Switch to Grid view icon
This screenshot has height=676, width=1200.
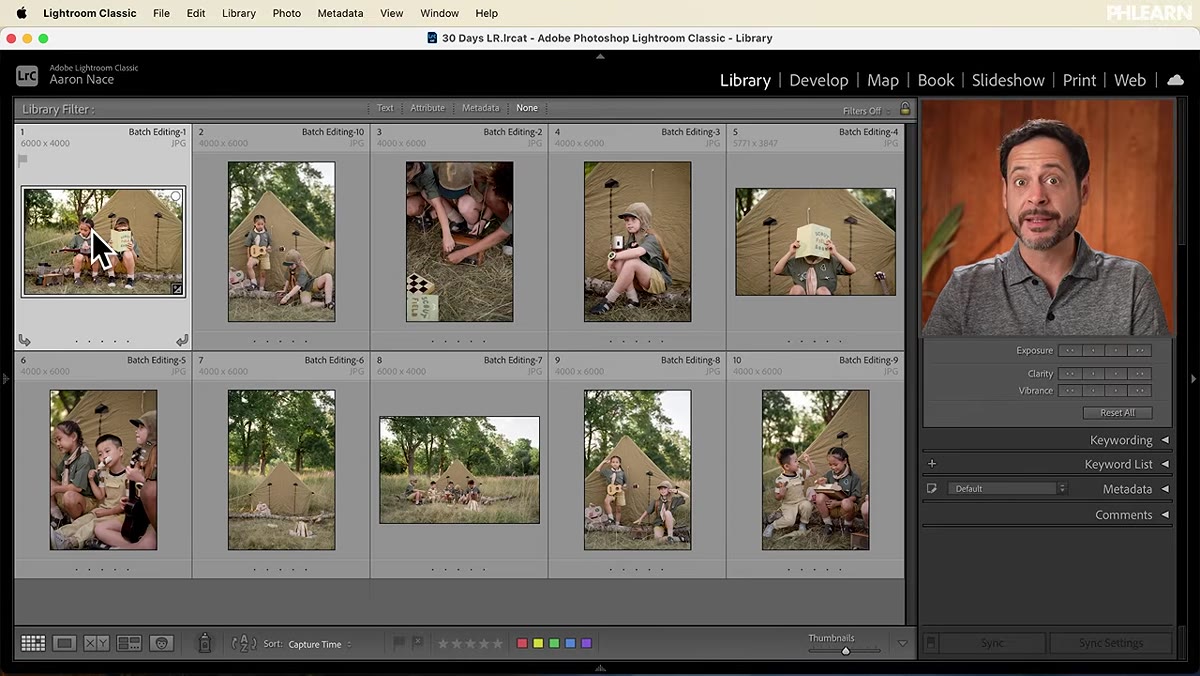33,644
